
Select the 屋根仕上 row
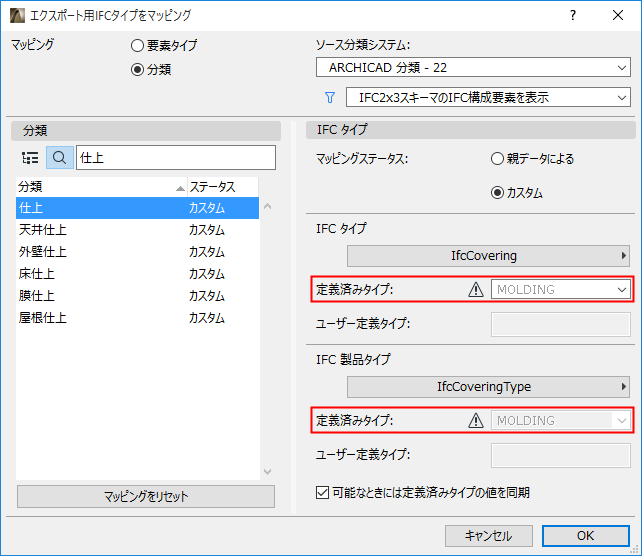[137, 318]
